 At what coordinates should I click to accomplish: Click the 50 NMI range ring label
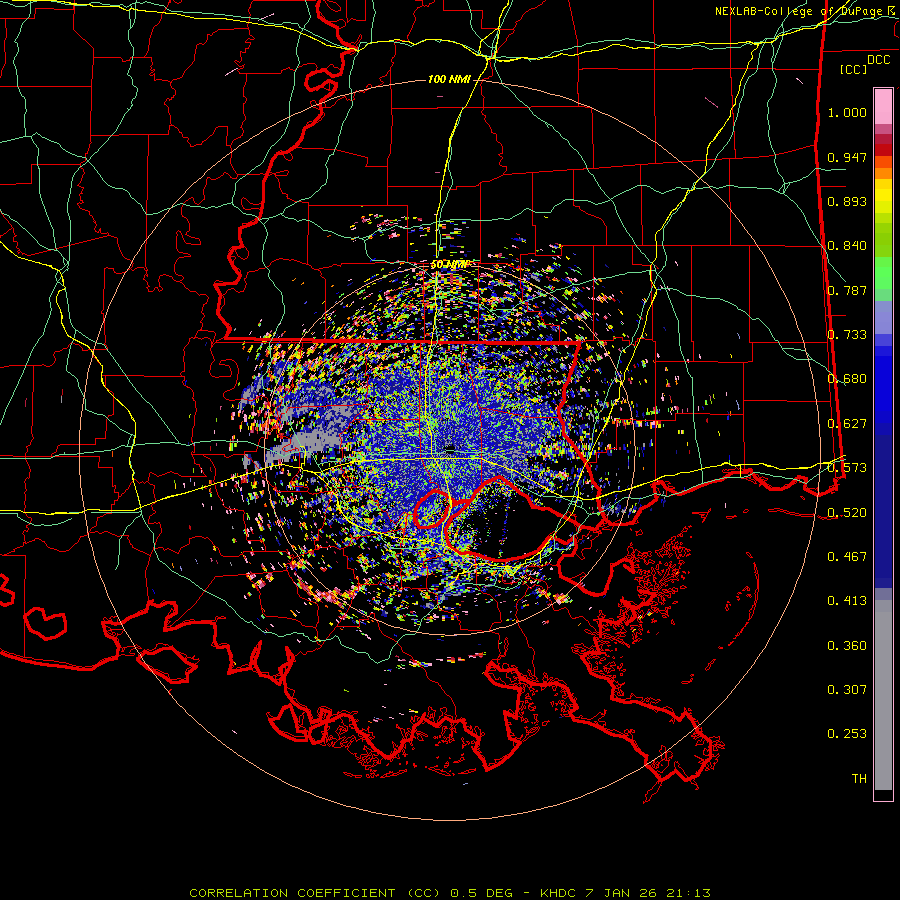449,265
